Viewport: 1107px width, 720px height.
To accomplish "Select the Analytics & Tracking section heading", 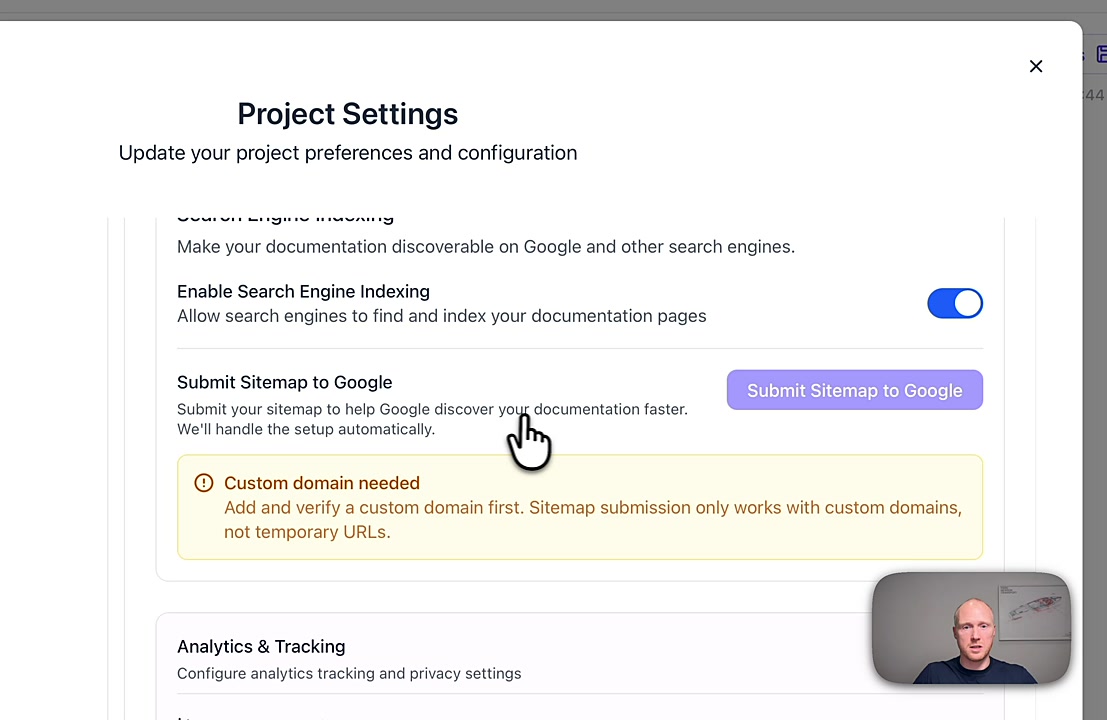I will [261, 647].
